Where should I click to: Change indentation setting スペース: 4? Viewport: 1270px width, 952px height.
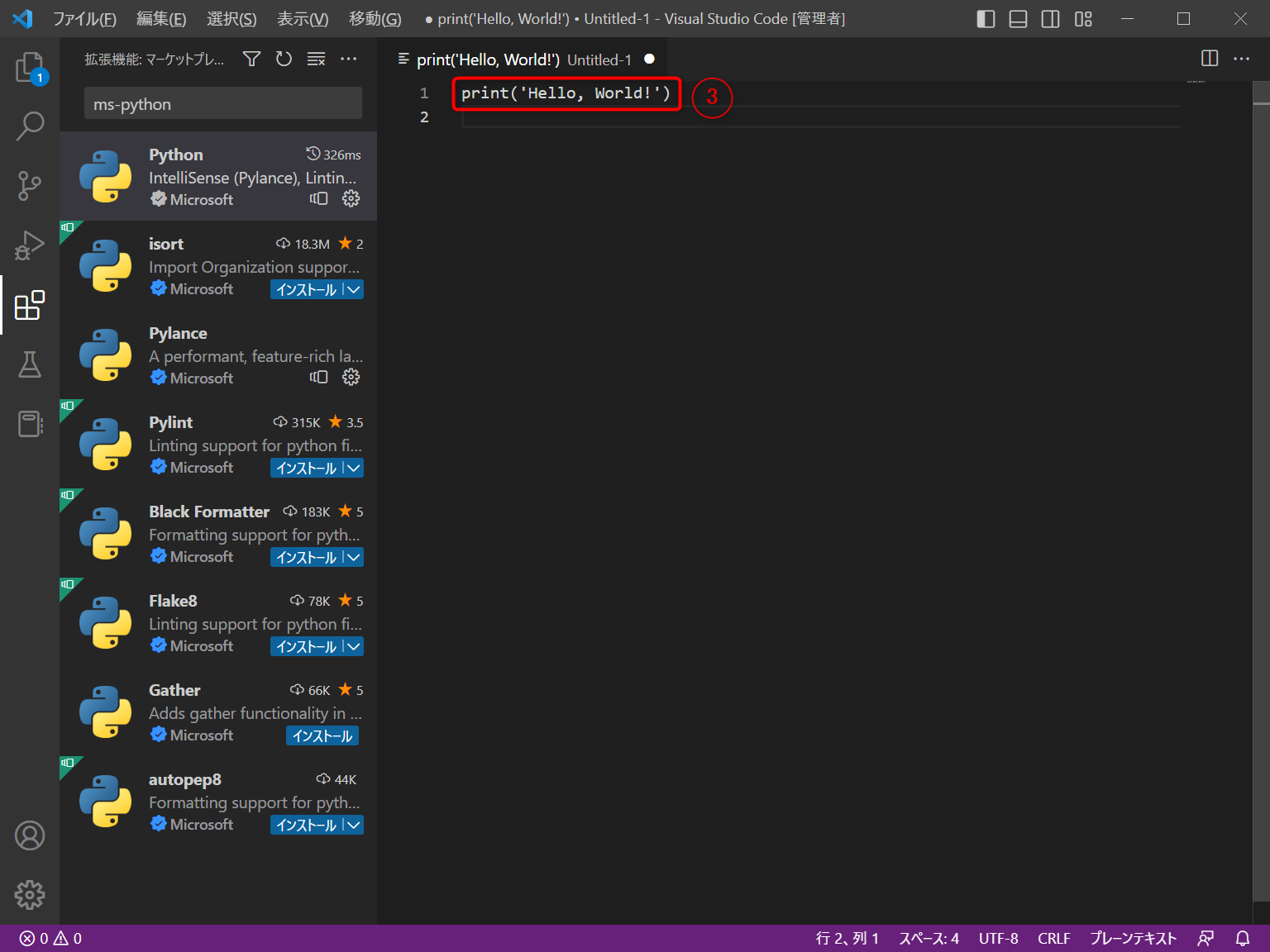pyautogui.click(x=929, y=938)
